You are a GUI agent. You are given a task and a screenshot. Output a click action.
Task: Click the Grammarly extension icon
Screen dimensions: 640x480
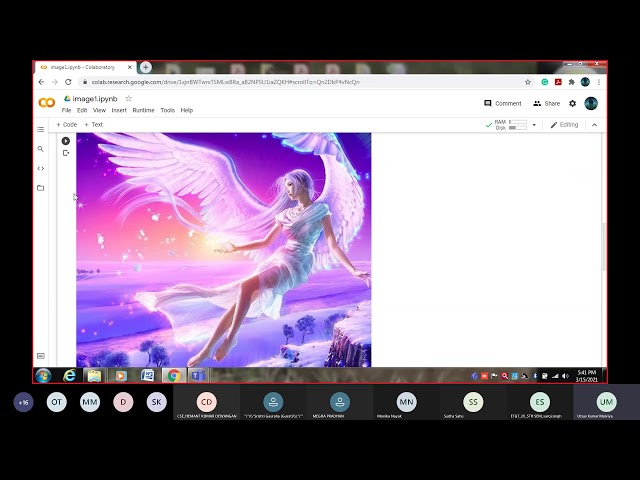[x=544, y=82]
